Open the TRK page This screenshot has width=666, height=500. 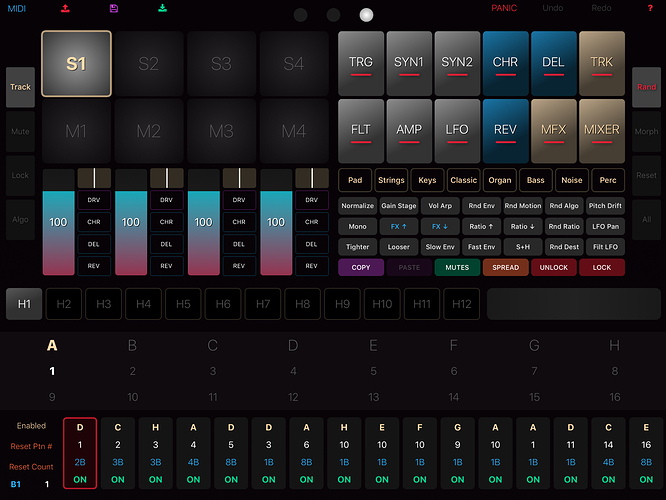(602, 63)
